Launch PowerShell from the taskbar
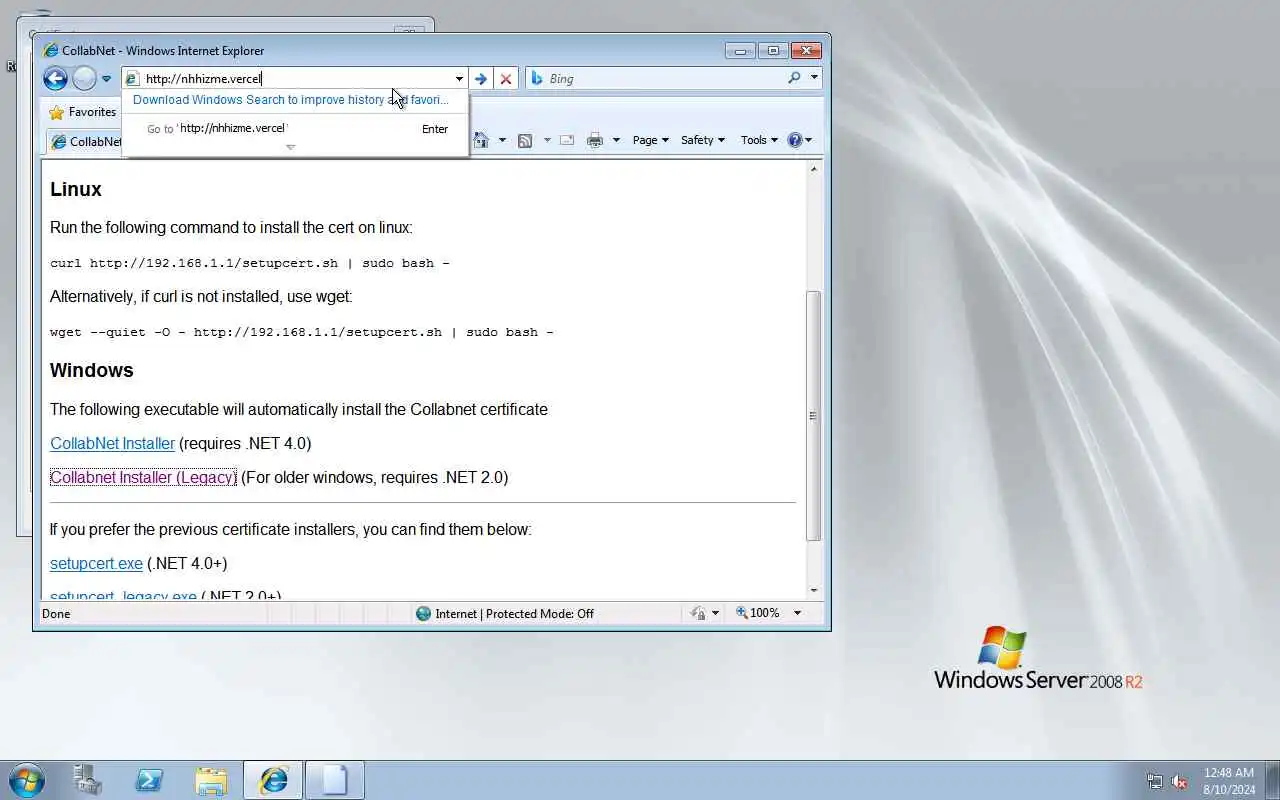This screenshot has width=1280, height=800. 150,780
